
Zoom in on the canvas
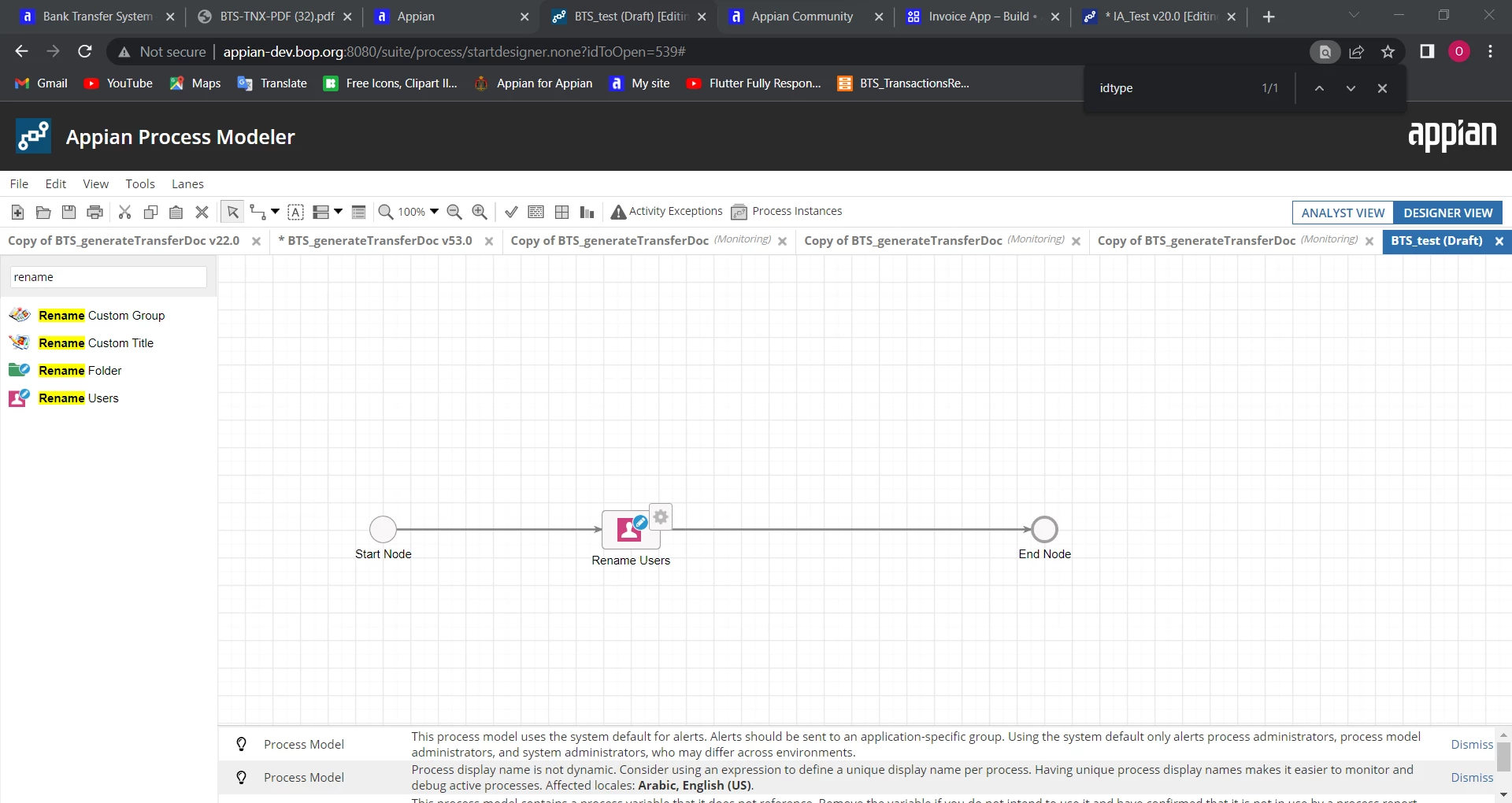pyautogui.click(x=480, y=212)
